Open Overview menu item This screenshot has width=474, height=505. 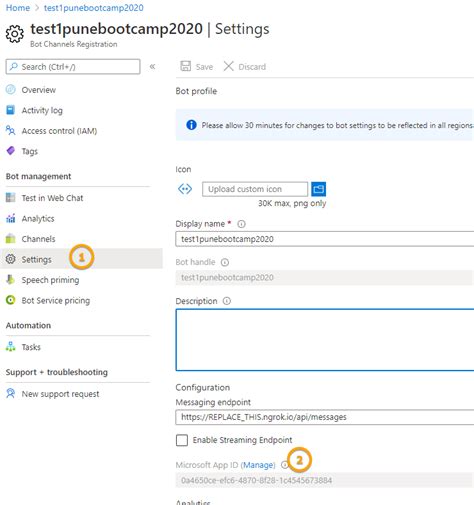(39, 90)
